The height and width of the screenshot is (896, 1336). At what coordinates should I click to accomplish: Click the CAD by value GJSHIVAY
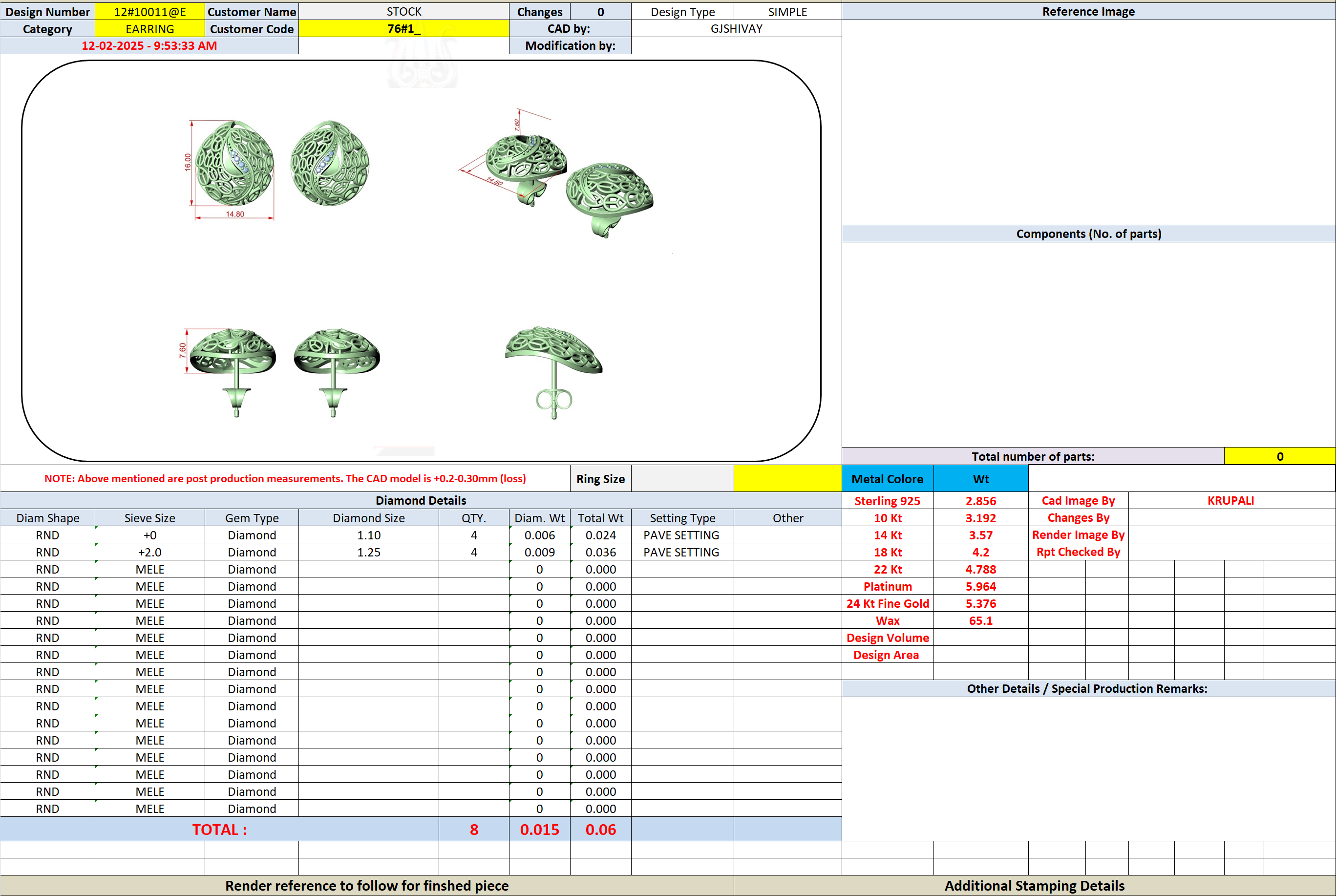pyautogui.click(x=736, y=28)
